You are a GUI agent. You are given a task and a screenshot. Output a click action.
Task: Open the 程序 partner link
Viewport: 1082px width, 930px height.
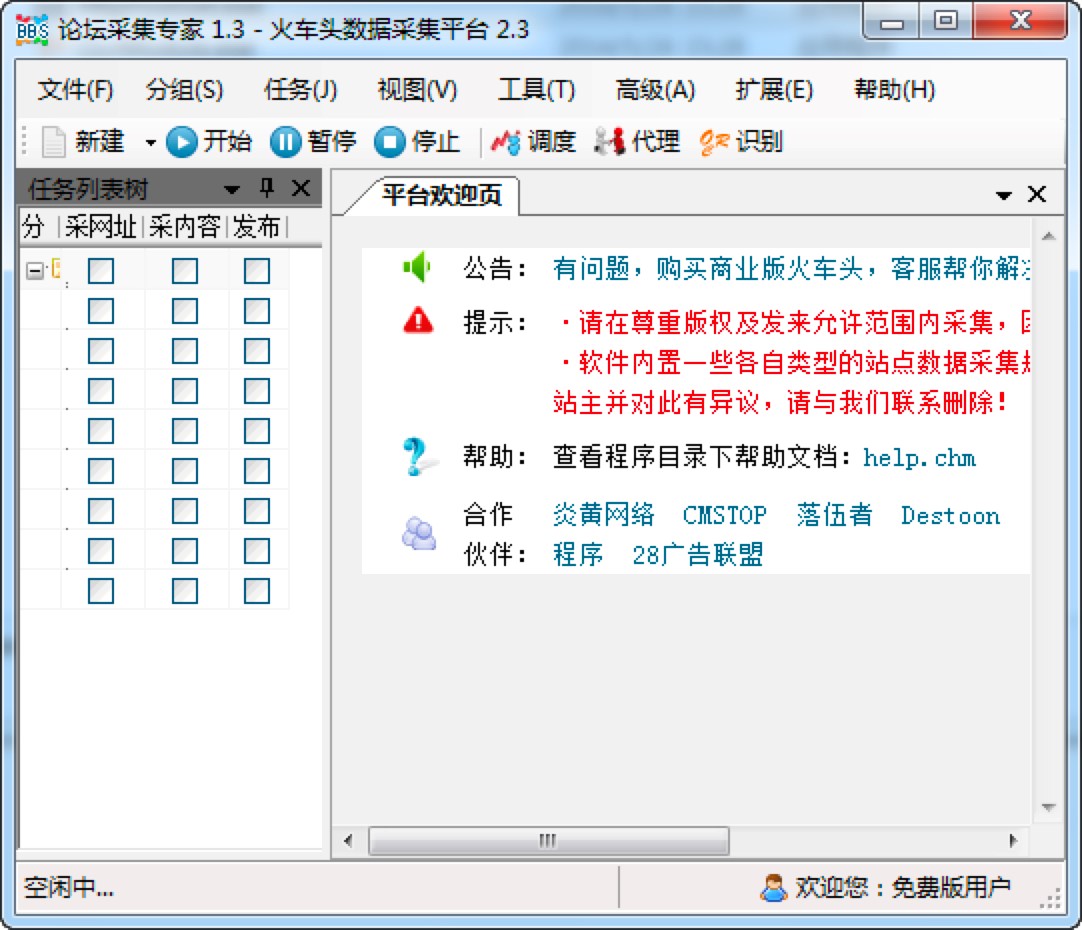pyautogui.click(x=578, y=554)
